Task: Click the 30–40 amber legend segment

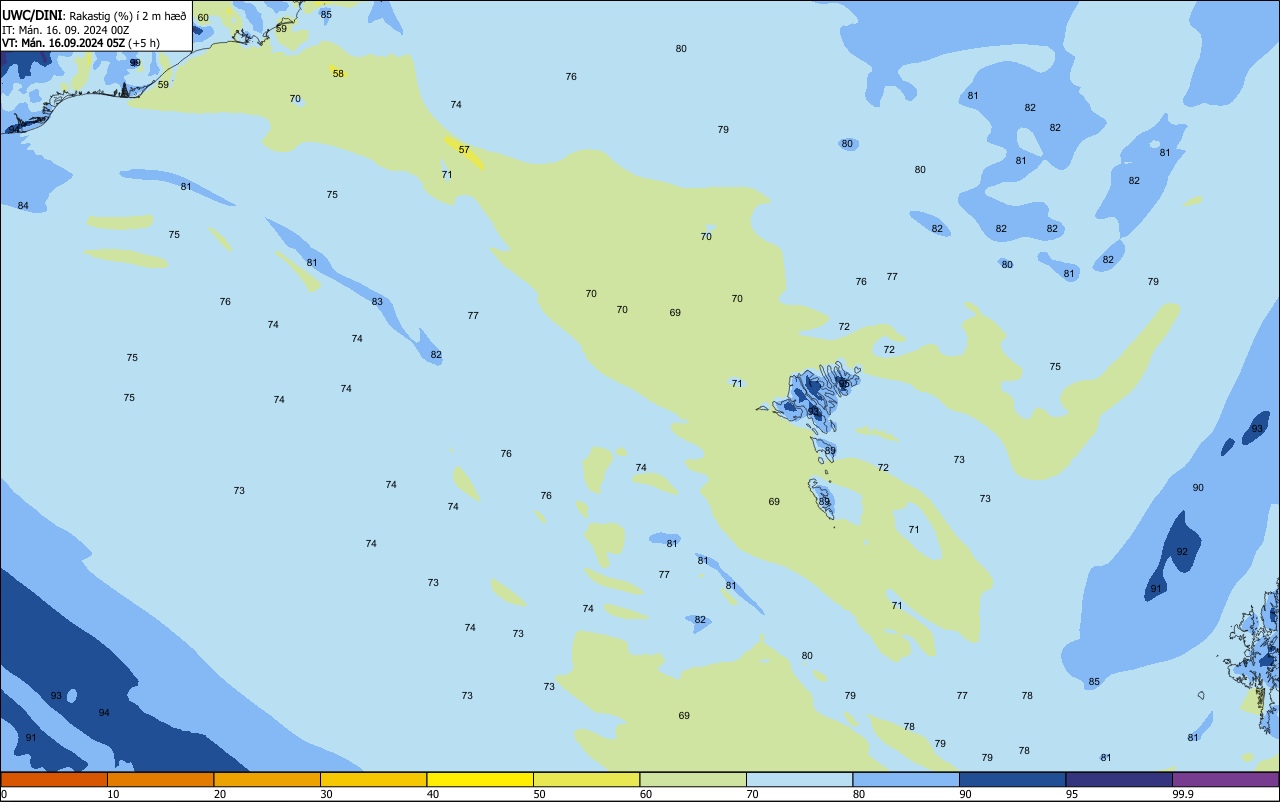Action: coord(373,779)
